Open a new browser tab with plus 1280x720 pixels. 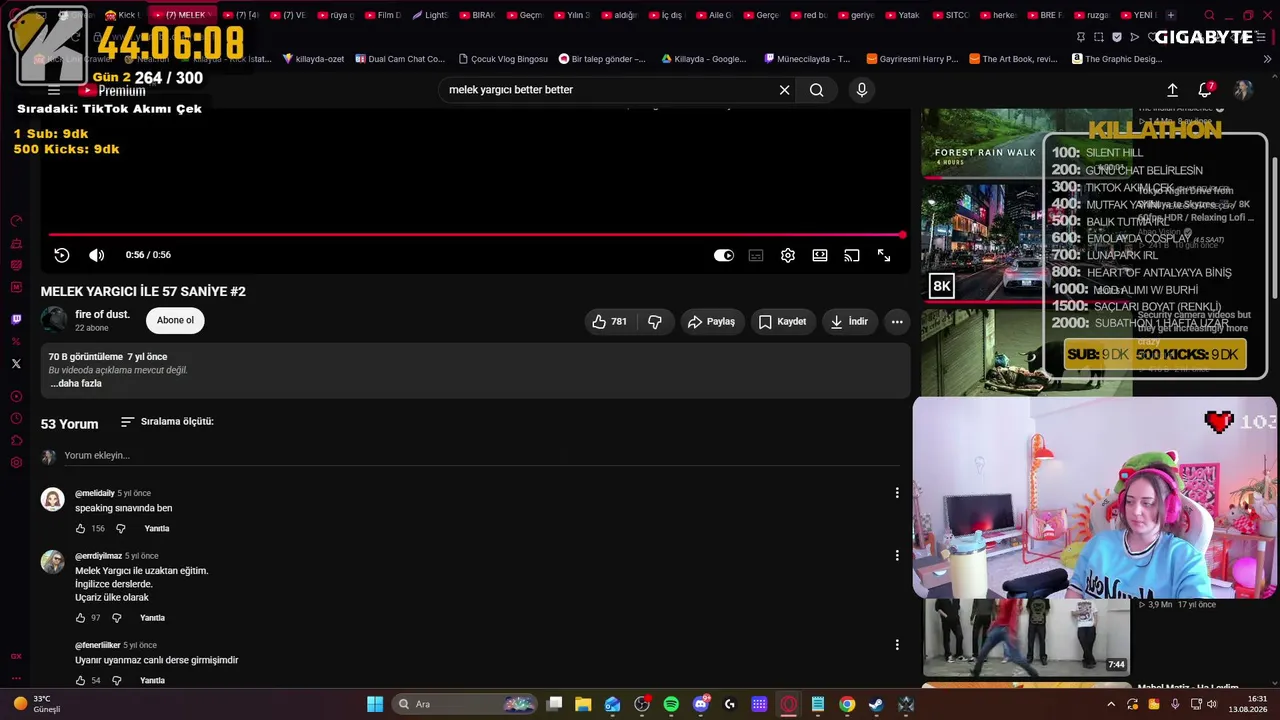(1171, 15)
